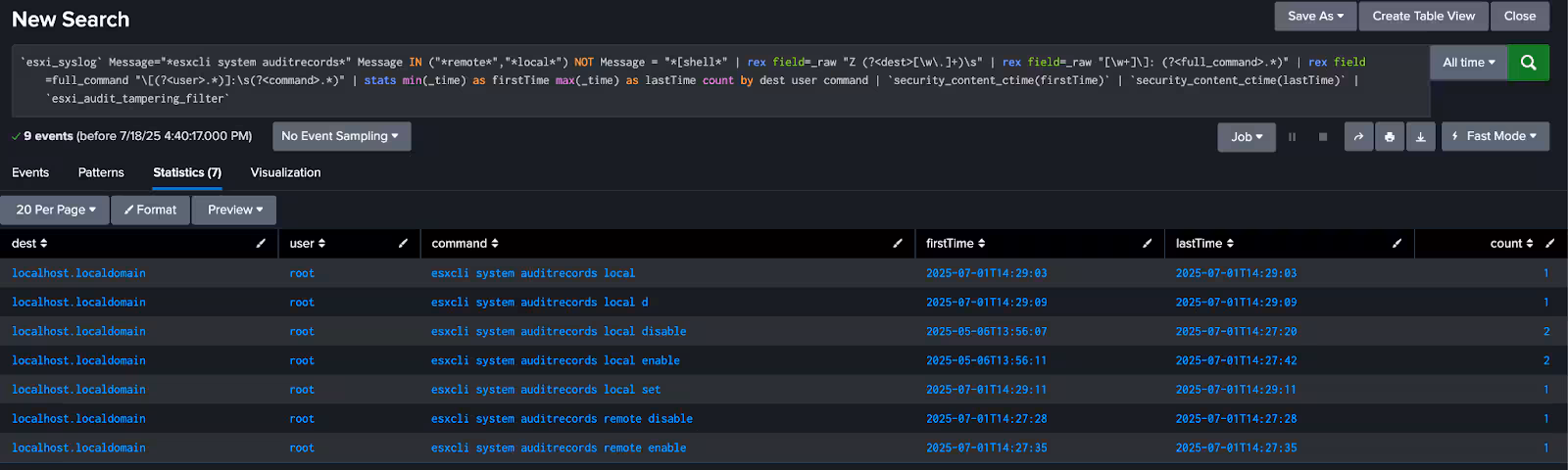The height and width of the screenshot is (470, 1568).
Task: Run the search with the green magnifier button
Action: pos(1528,63)
